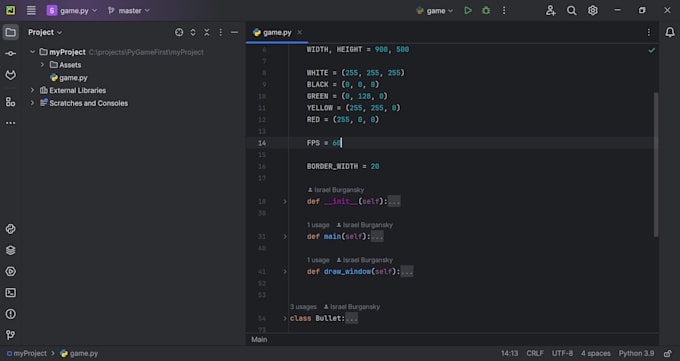Click line number 14 in gutter

(x=262, y=143)
